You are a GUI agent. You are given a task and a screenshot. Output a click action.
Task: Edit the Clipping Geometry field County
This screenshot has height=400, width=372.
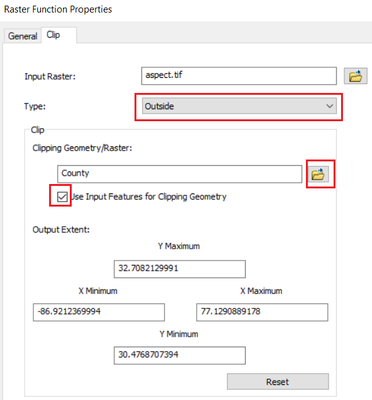(180, 174)
